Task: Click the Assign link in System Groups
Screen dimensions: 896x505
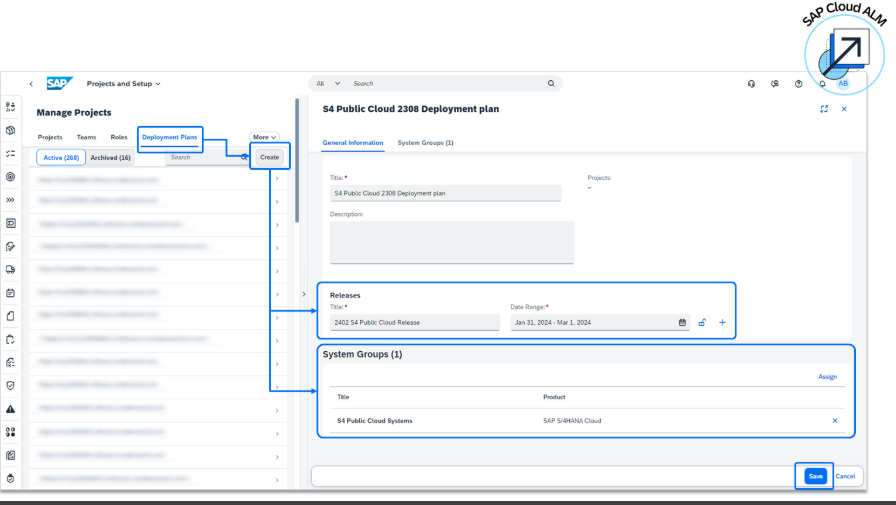Action: pyautogui.click(x=827, y=377)
